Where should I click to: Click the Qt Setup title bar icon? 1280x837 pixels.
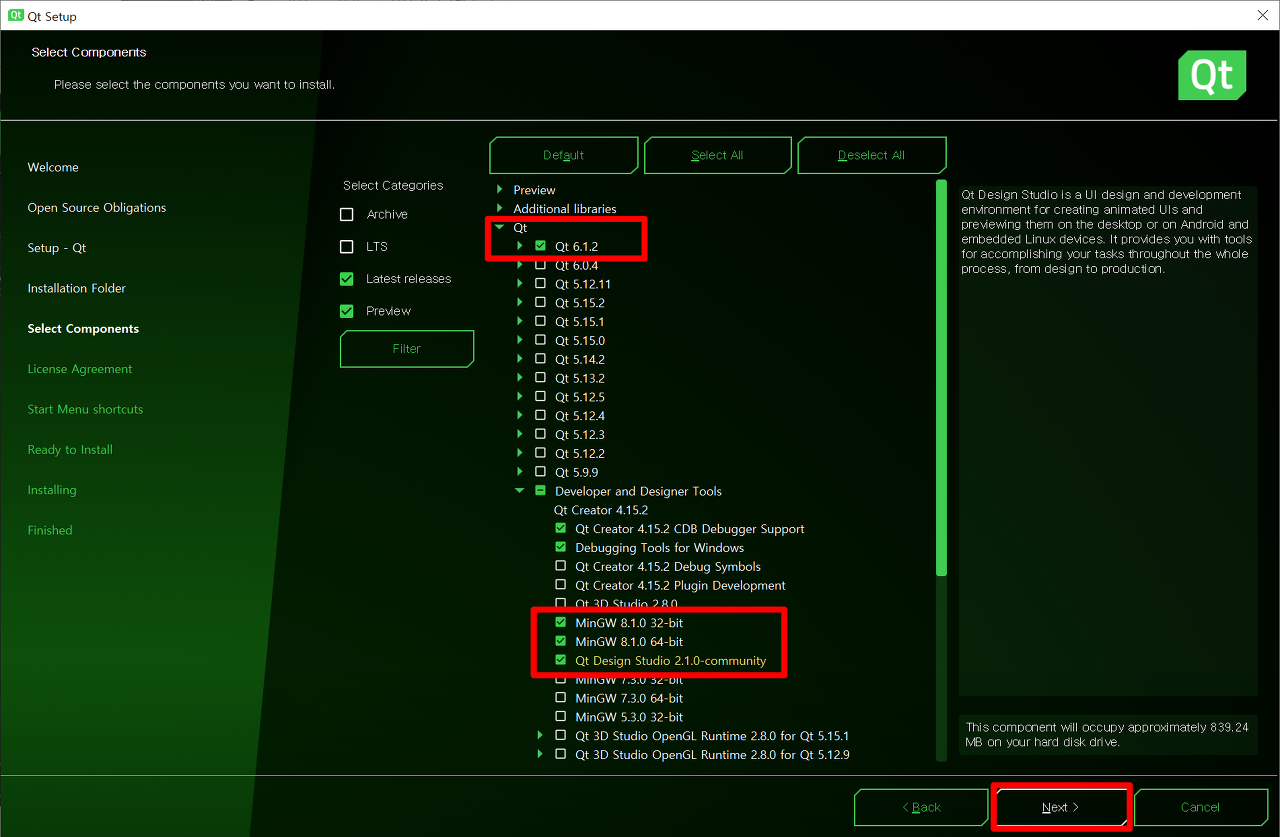(16, 16)
